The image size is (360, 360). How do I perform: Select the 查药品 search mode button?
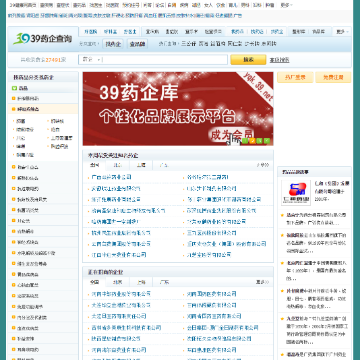[x=137, y=44]
